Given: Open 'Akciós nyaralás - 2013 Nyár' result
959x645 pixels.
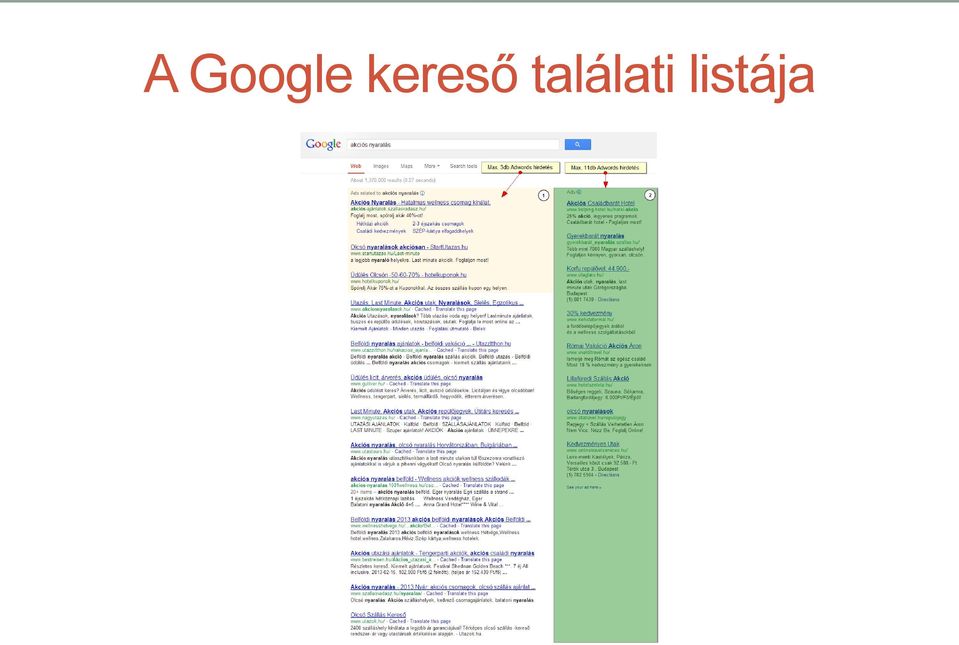Looking at the screenshot, I should 442,587.
